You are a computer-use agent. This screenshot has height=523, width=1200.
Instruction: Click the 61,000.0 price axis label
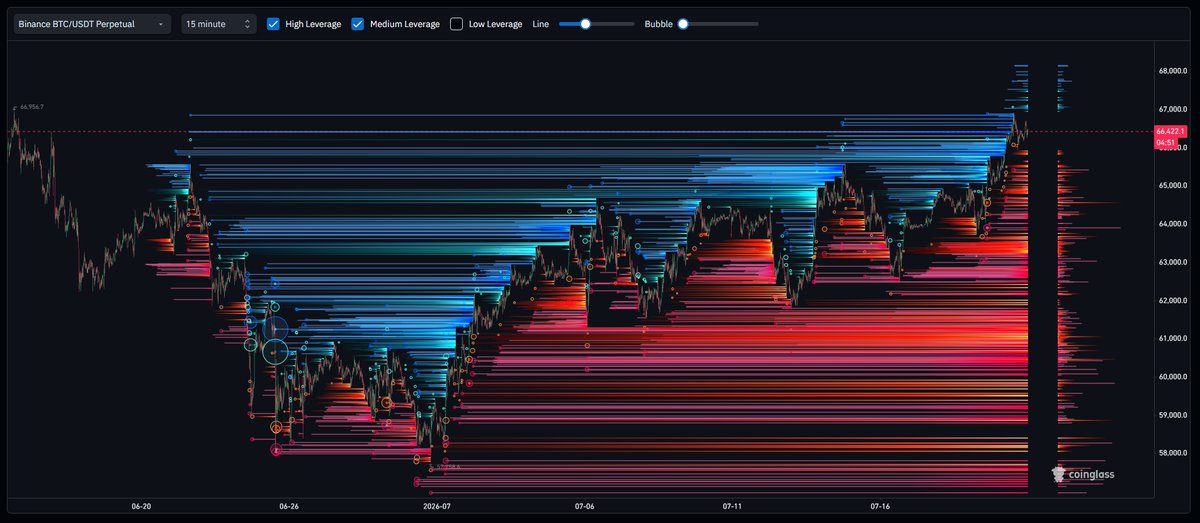pos(1172,339)
